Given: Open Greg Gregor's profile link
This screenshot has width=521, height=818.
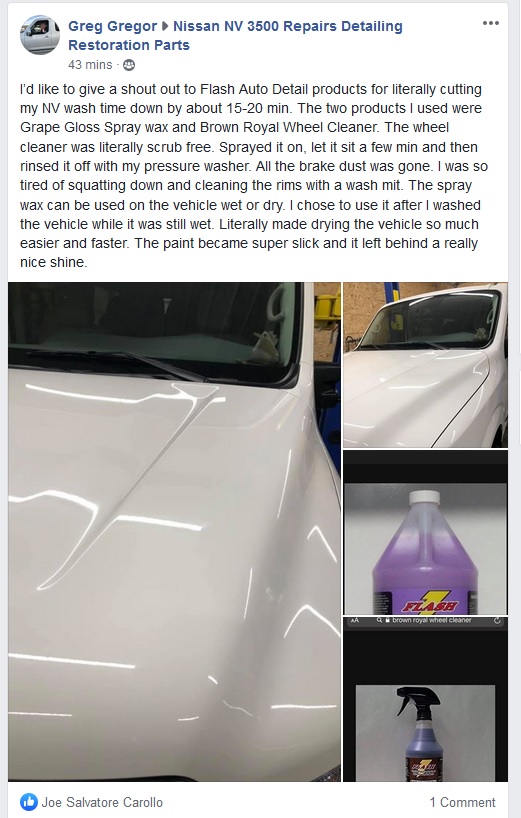Looking at the screenshot, I should click(113, 26).
